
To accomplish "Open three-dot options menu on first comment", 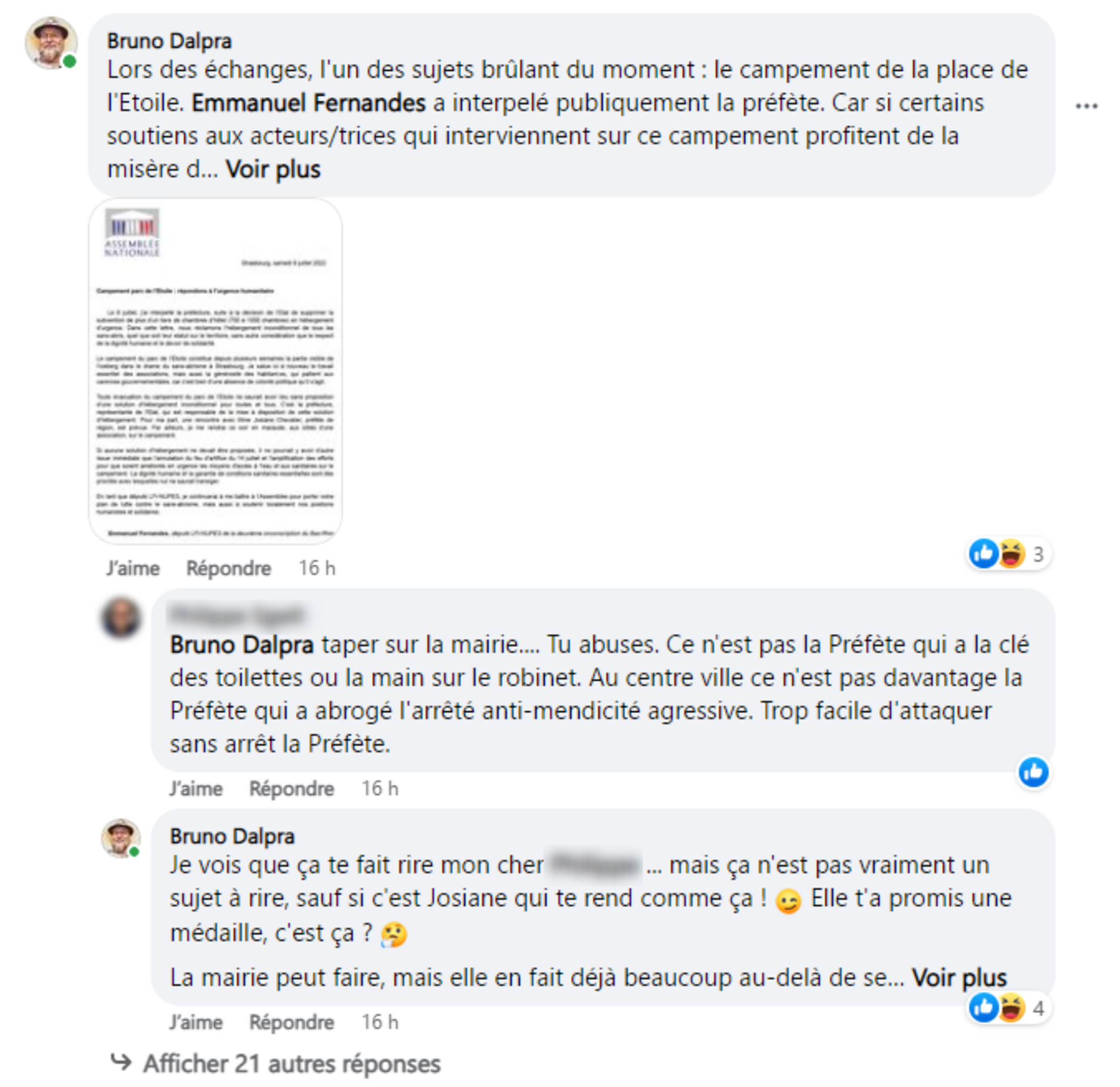I will [1086, 106].
